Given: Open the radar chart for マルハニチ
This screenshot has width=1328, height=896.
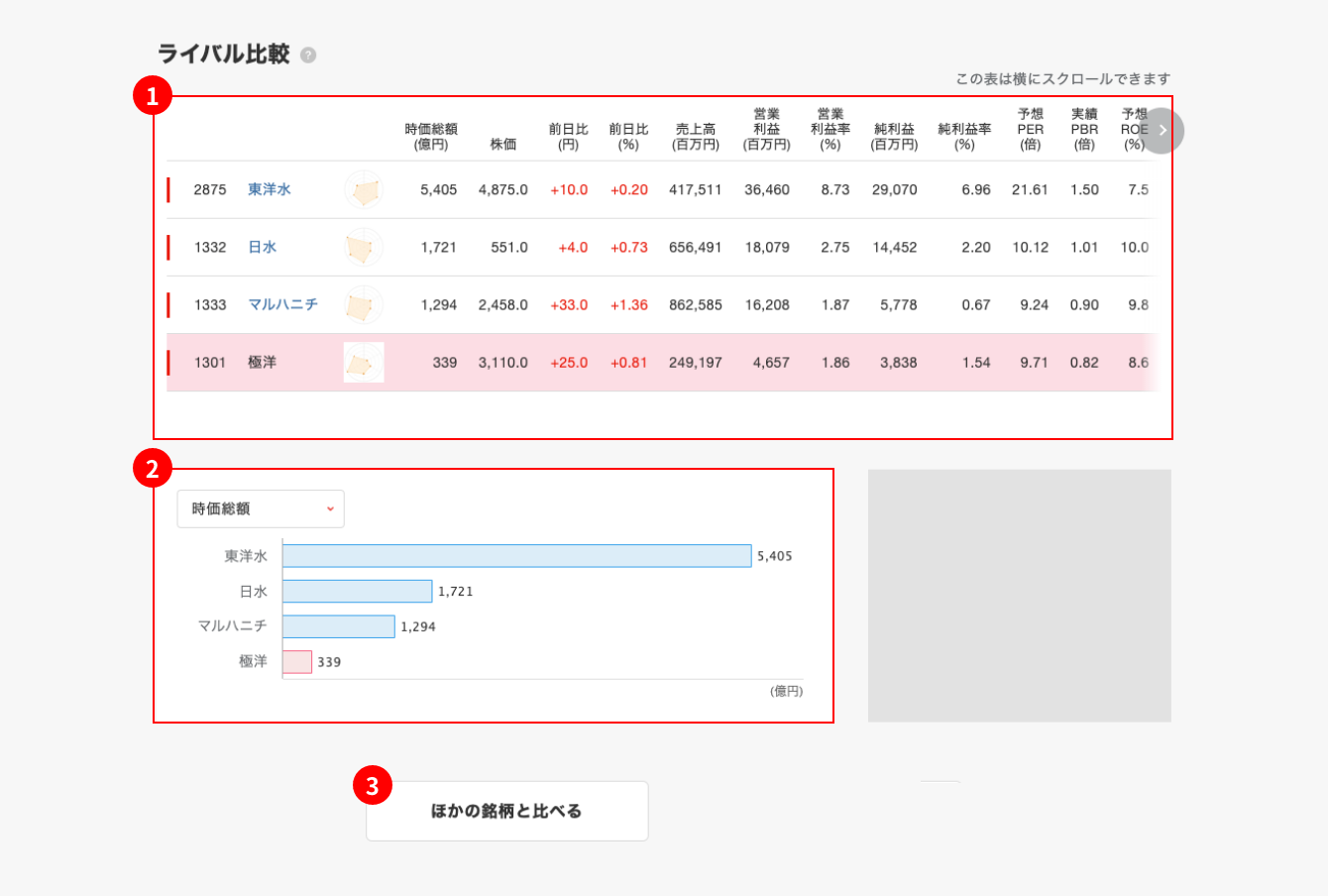Looking at the screenshot, I should pyautogui.click(x=364, y=305).
